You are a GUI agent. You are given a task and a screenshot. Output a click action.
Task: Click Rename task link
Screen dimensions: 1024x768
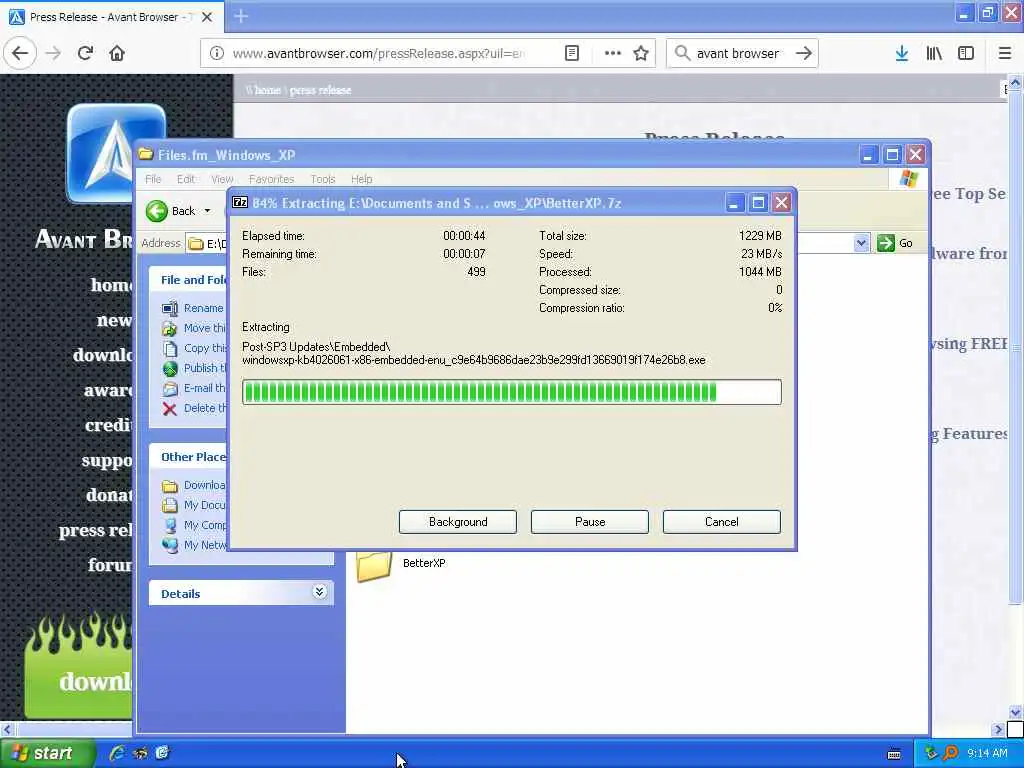click(203, 308)
